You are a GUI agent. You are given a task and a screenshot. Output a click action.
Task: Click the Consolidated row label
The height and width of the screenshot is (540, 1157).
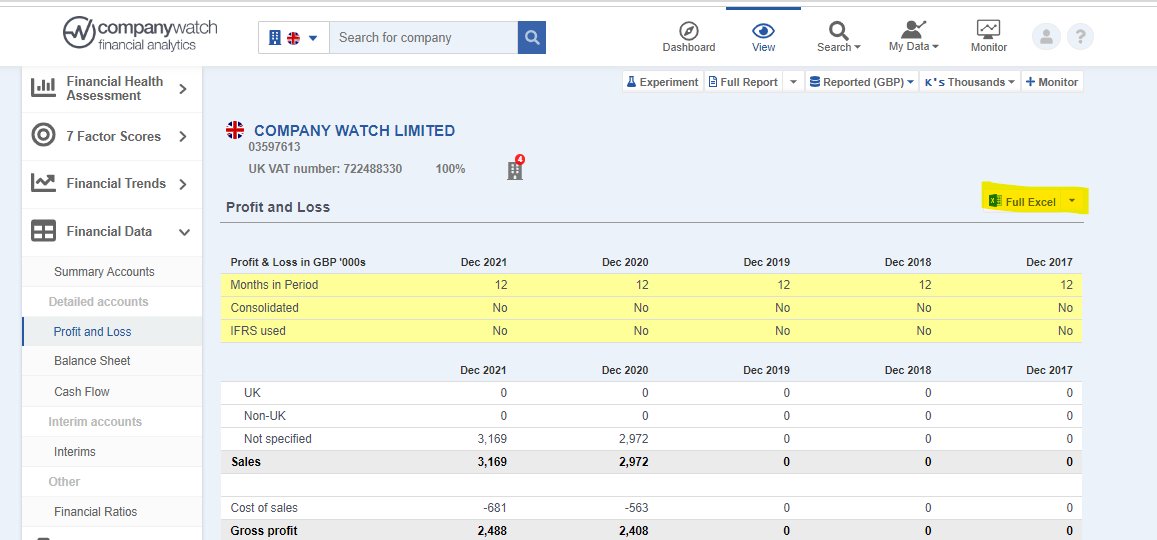[264, 308]
